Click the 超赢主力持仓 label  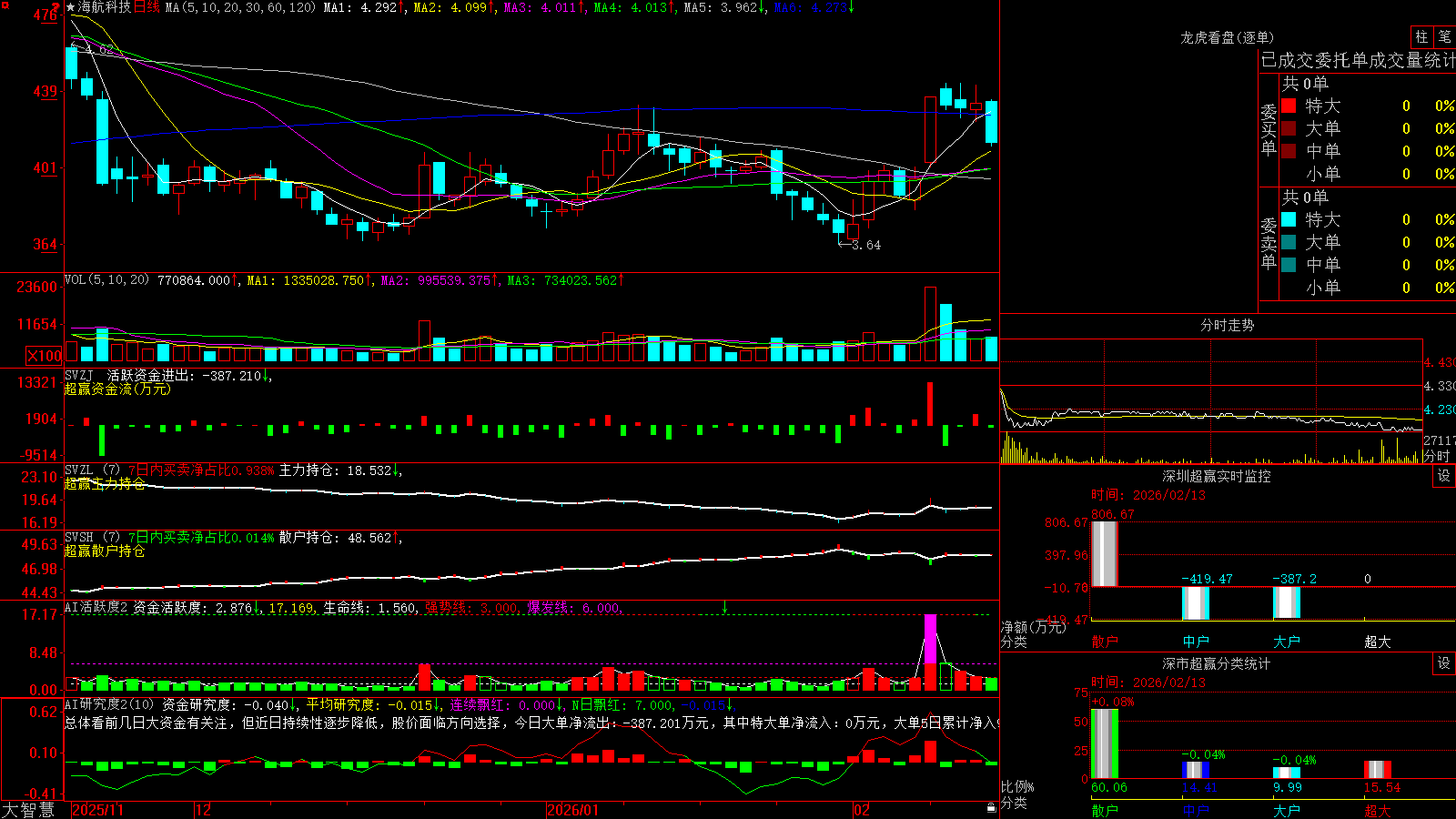click(105, 483)
